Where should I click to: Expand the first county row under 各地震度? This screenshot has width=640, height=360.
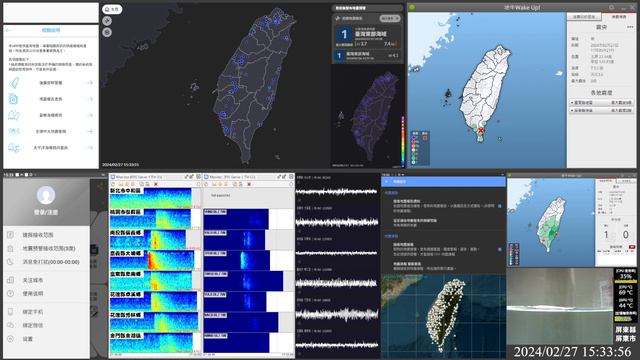pos(602,102)
